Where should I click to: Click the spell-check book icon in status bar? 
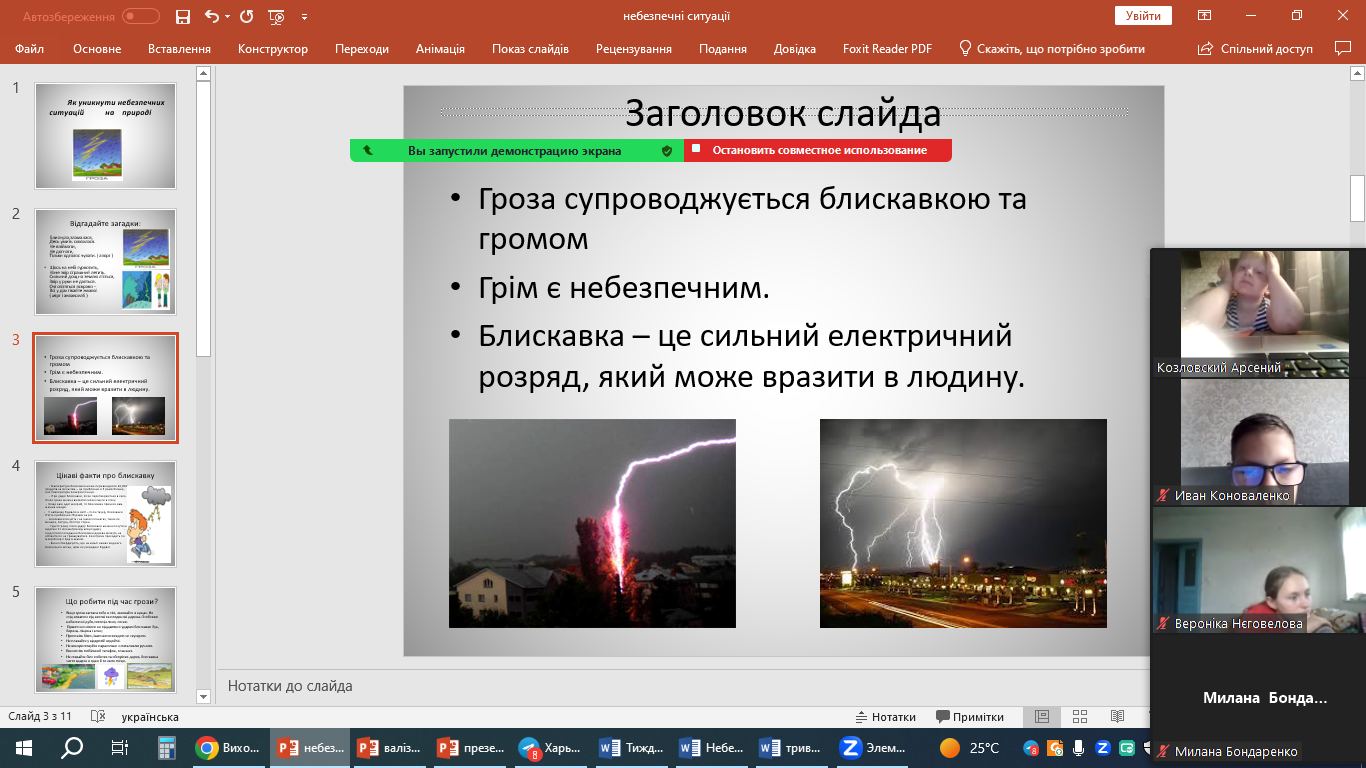[98, 717]
